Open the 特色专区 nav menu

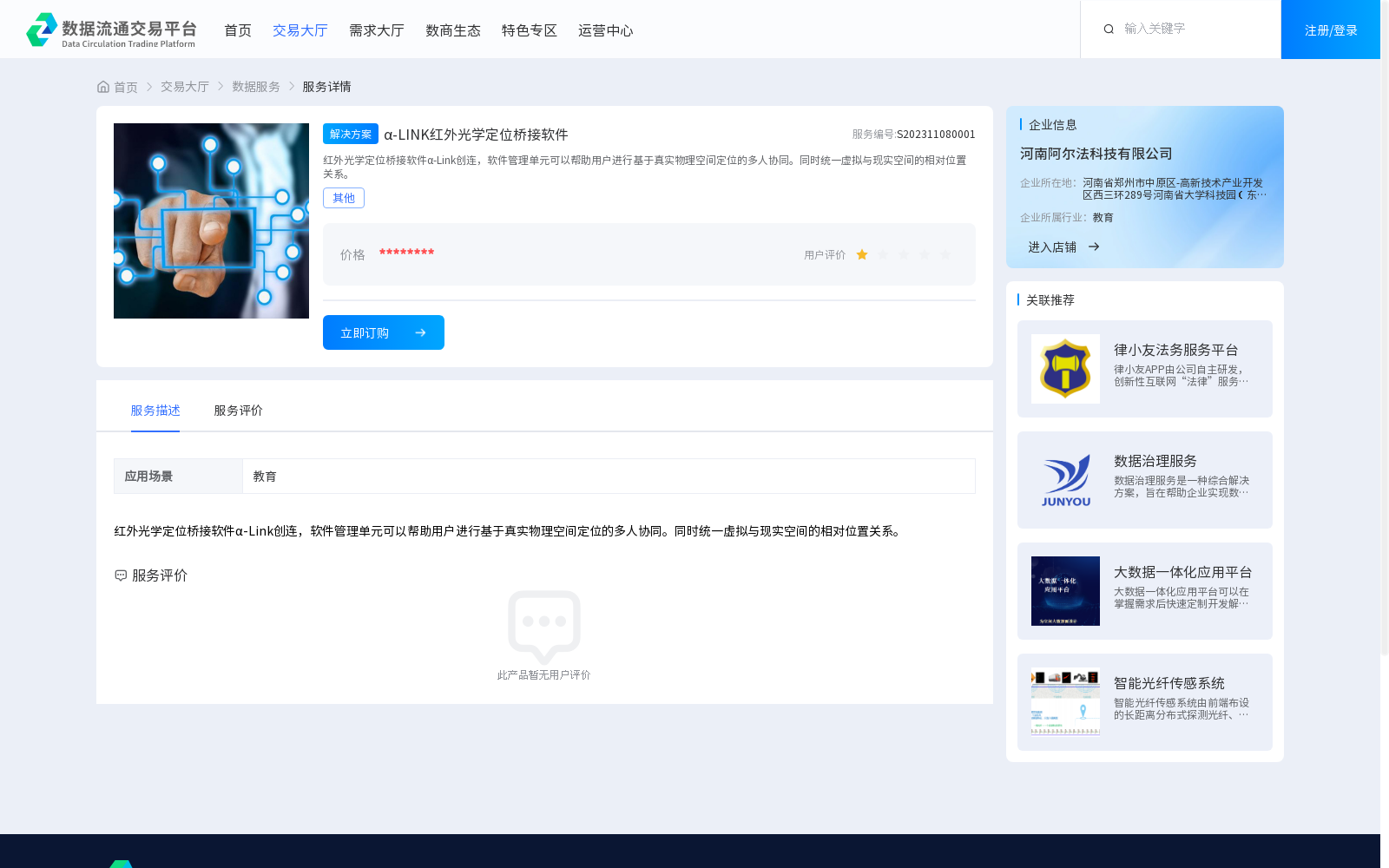click(530, 30)
